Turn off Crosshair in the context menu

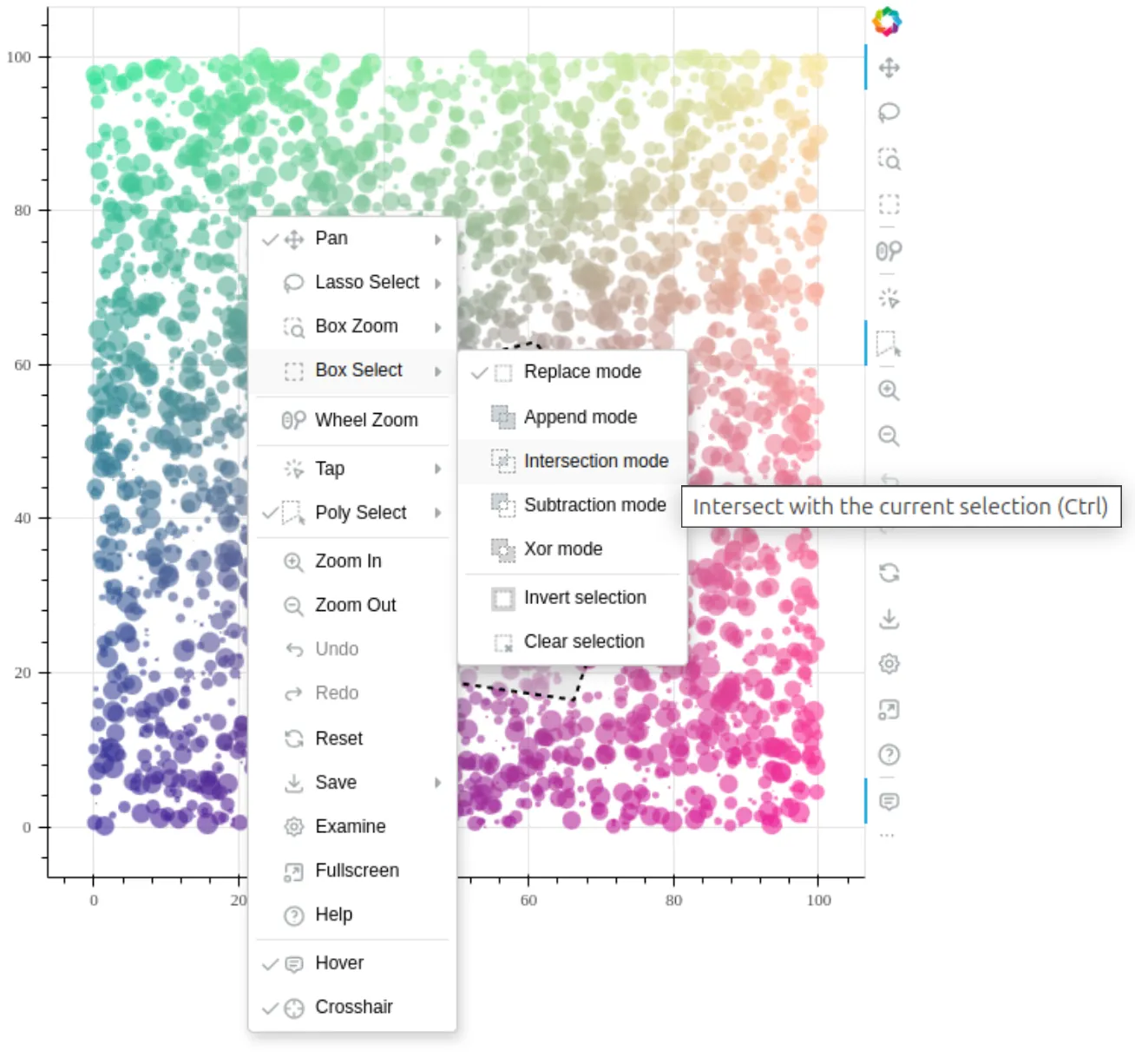[x=353, y=1007]
